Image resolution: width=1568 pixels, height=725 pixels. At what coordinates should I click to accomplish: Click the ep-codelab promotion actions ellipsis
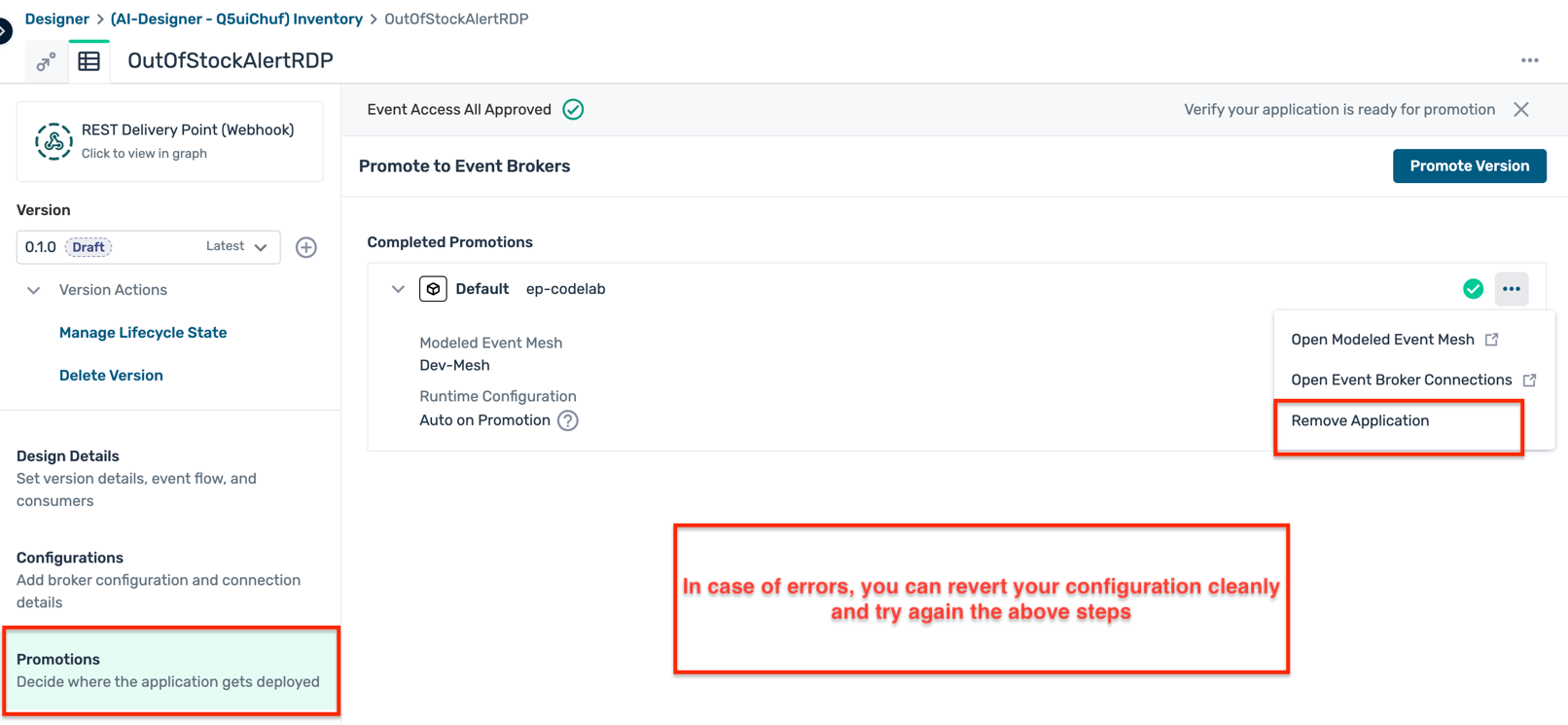click(x=1511, y=289)
